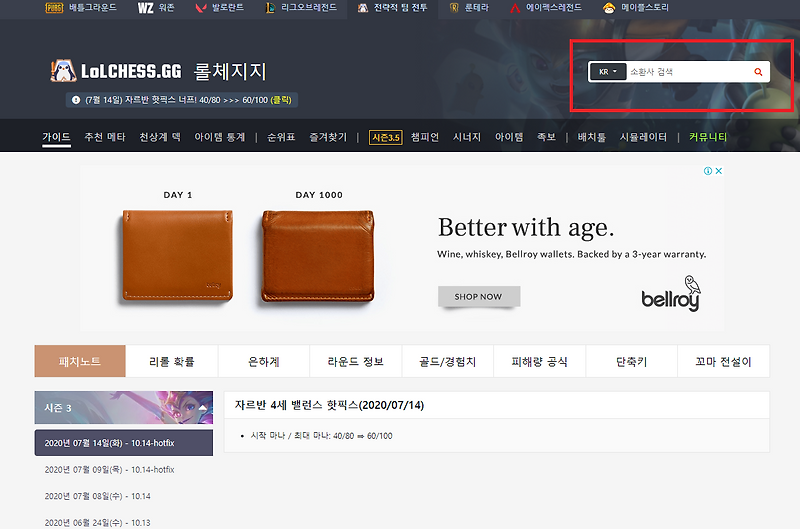Select the 전략적 팀 전투 penguin icon
The image size is (800, 529).
(x=363, y=8)
